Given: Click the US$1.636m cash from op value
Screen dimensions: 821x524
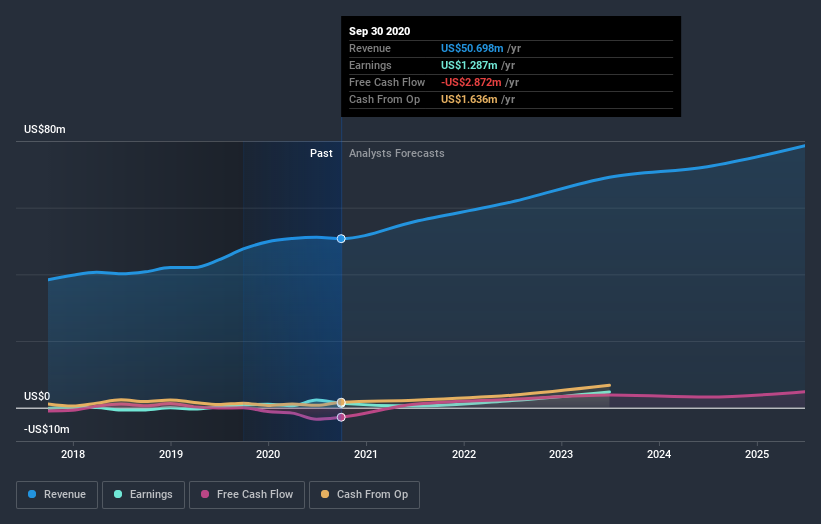Looking at the screenshot, I should click(469, 99).
